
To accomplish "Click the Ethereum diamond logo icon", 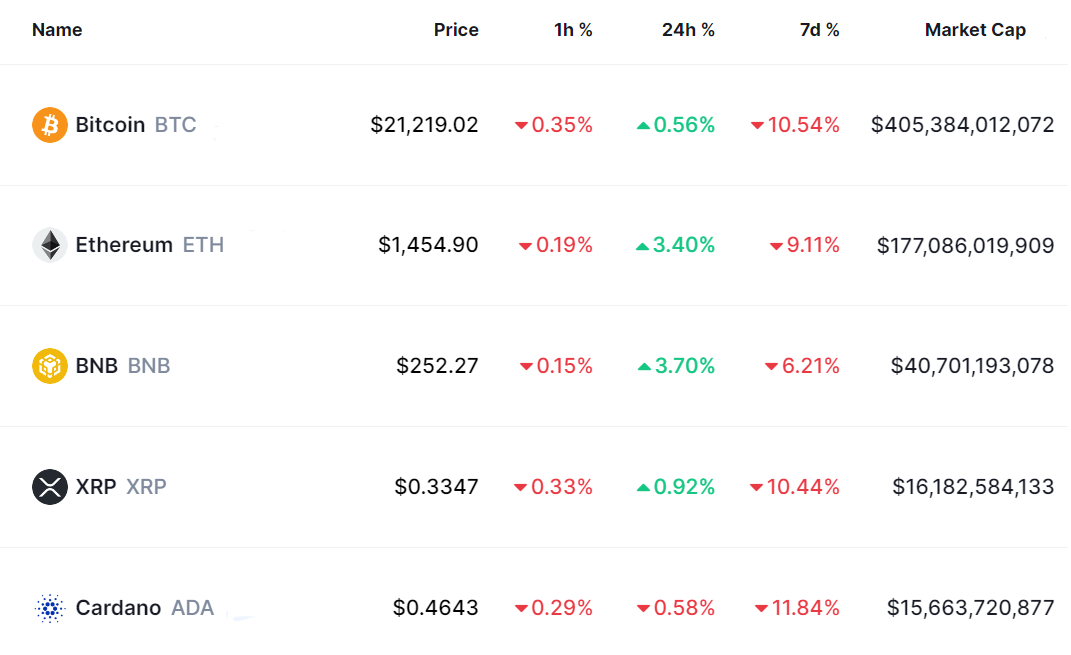I will click(x=50, y=245).
